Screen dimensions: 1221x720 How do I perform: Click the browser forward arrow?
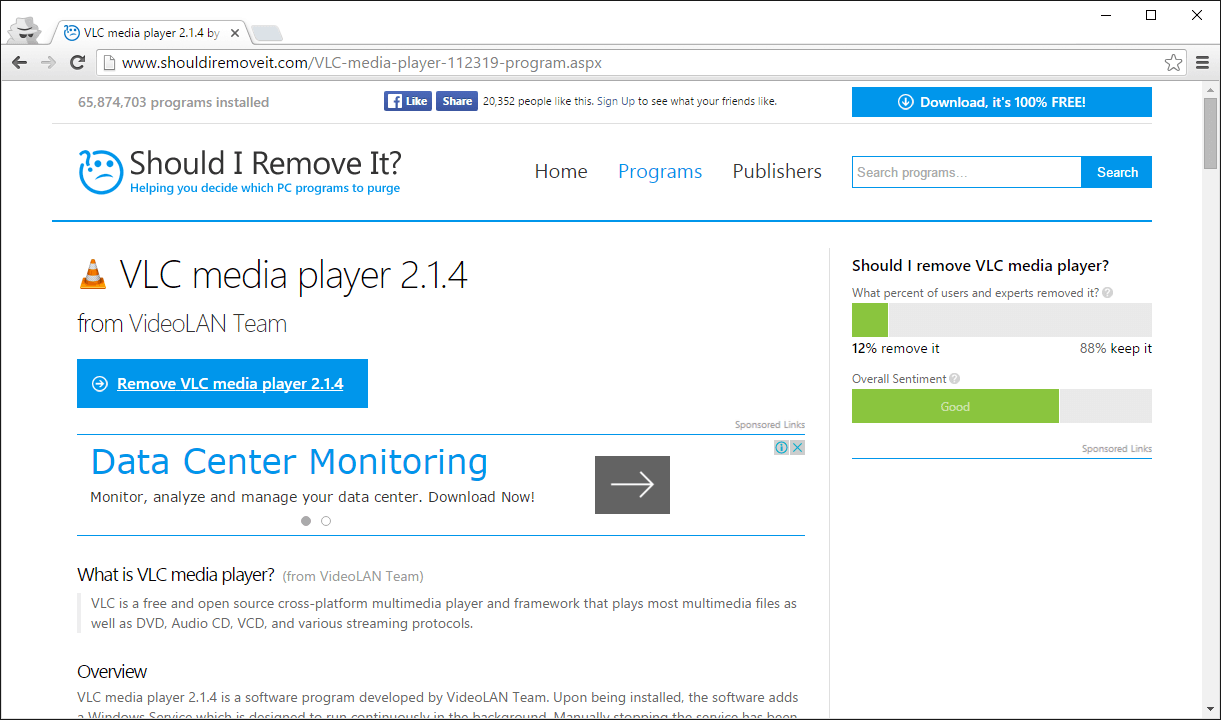(48, 63)
